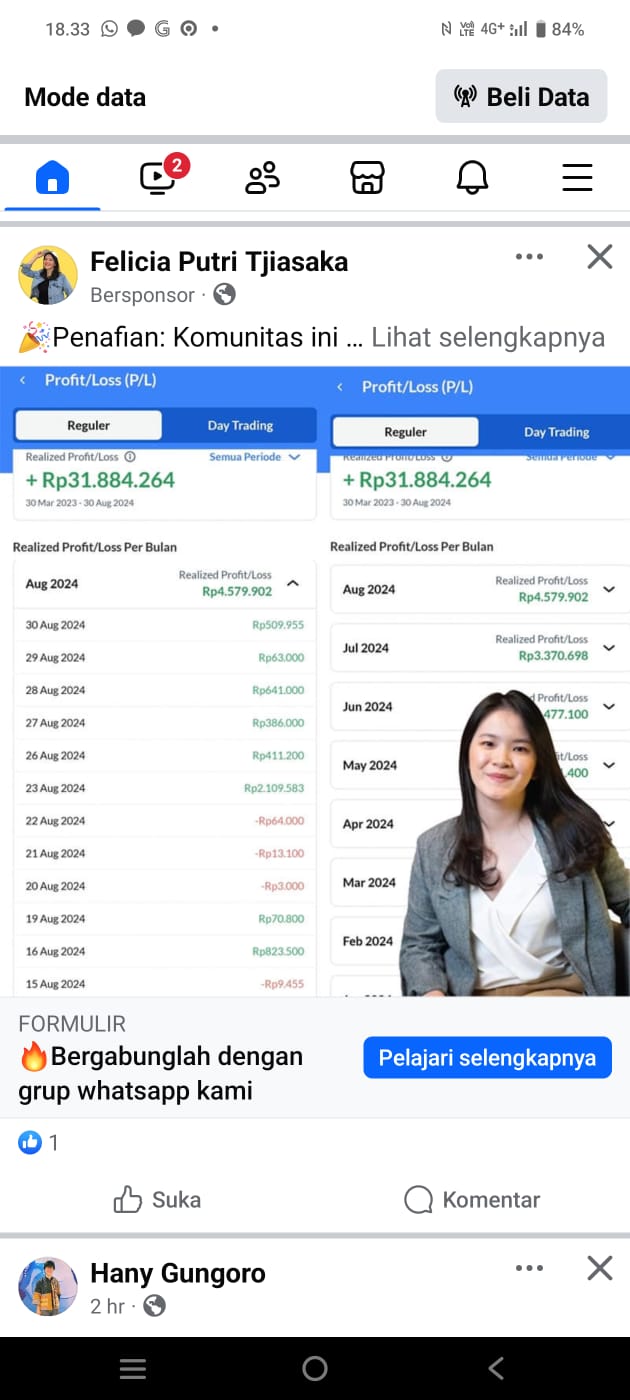Open the Facebook Home feed tab
The width and height of the screenshot is (630, 1400).
coord(52,178)
